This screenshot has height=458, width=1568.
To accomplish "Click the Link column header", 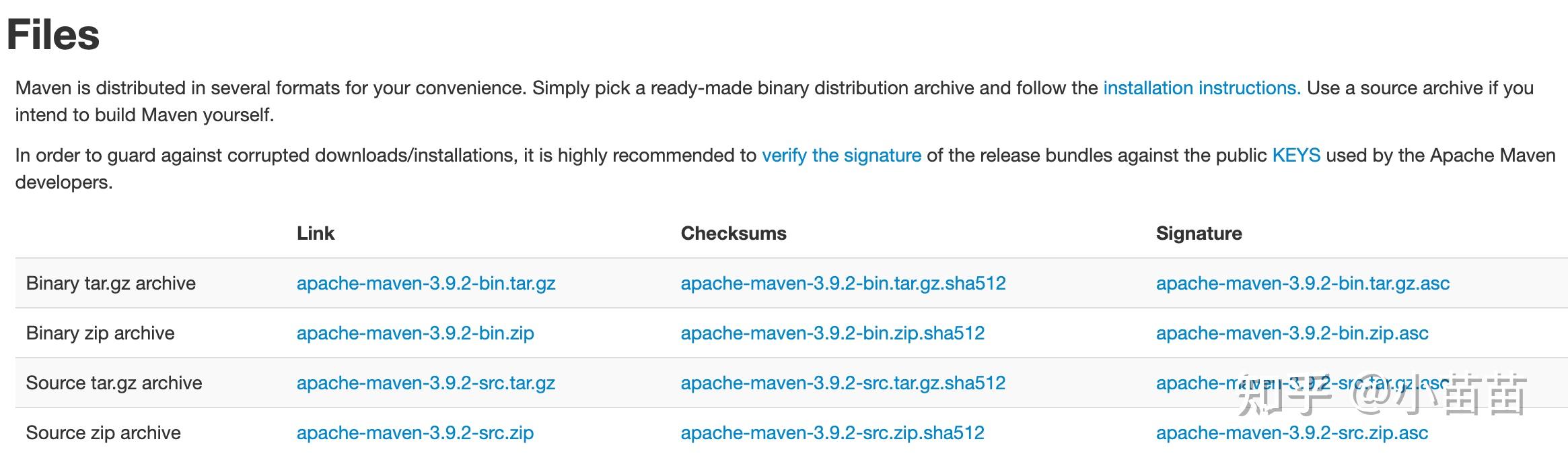I will click(316, 234).
